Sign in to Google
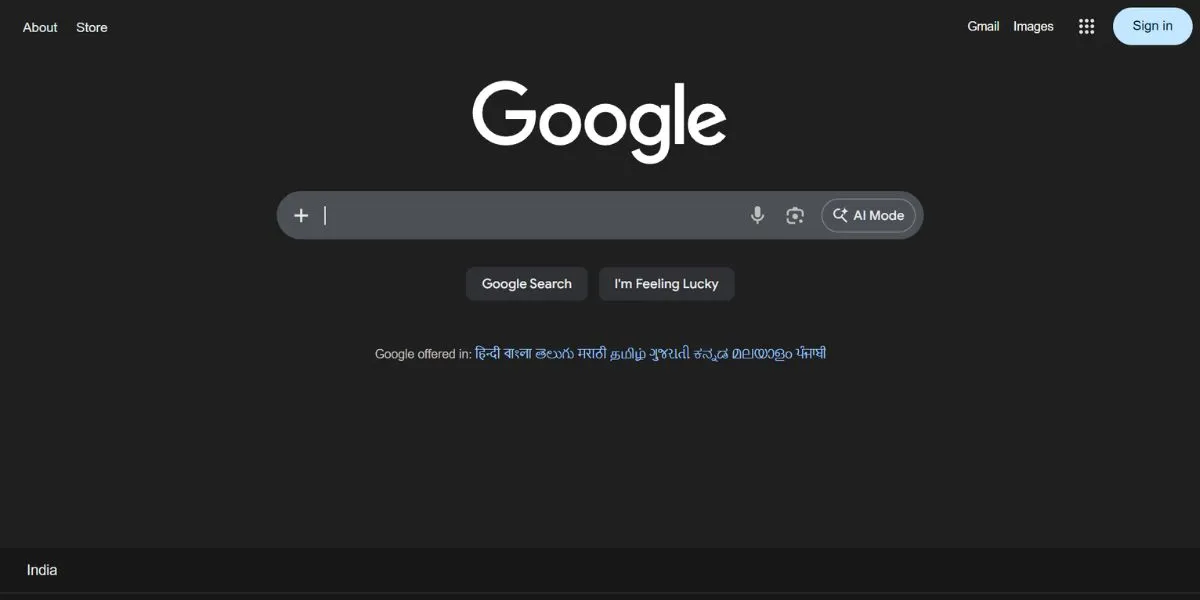1200x600 pixels. pyautogui.click(x=1151, y=26)
